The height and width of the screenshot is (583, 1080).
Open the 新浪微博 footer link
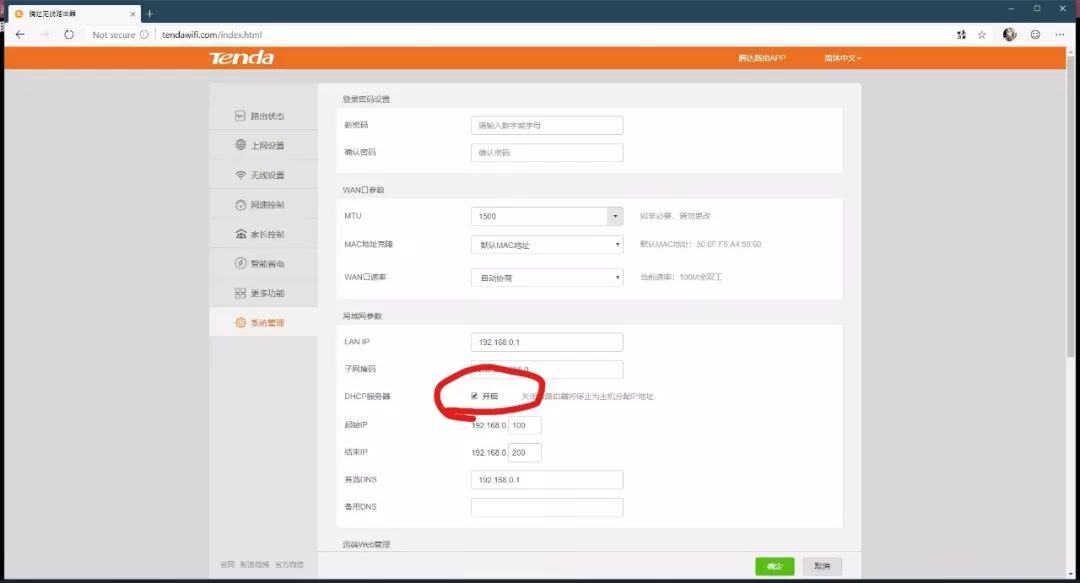[x=254, y=564]
